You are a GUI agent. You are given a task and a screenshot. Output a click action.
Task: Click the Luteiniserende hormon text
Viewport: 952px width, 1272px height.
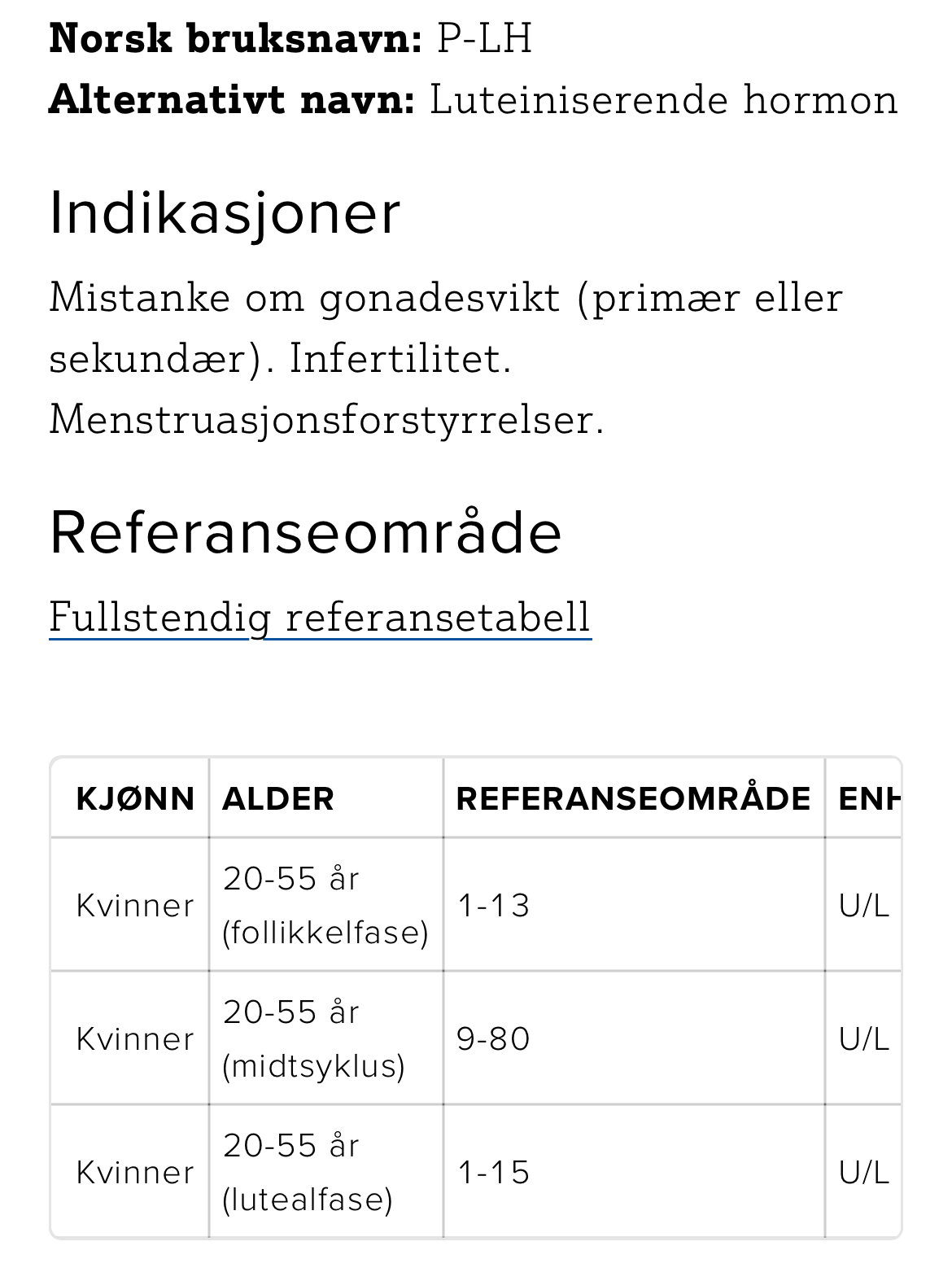point(664,100)
